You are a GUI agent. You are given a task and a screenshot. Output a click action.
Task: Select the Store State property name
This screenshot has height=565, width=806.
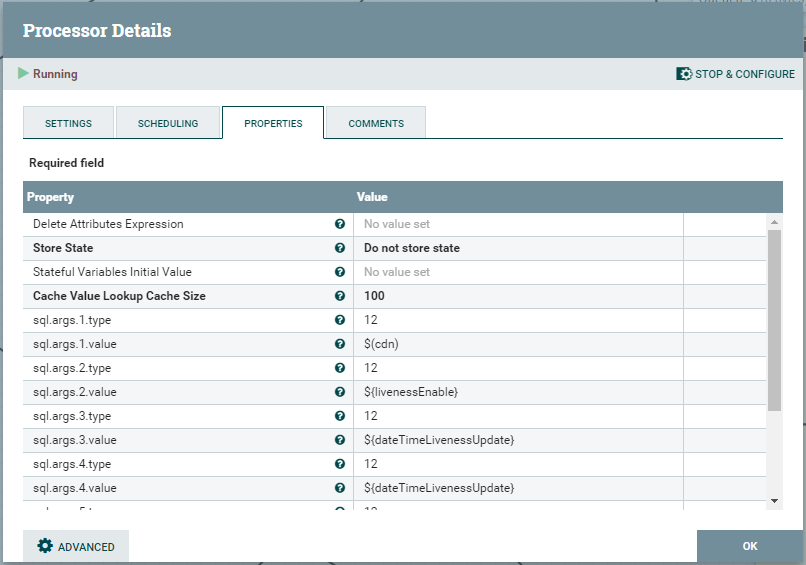point(63,248)
